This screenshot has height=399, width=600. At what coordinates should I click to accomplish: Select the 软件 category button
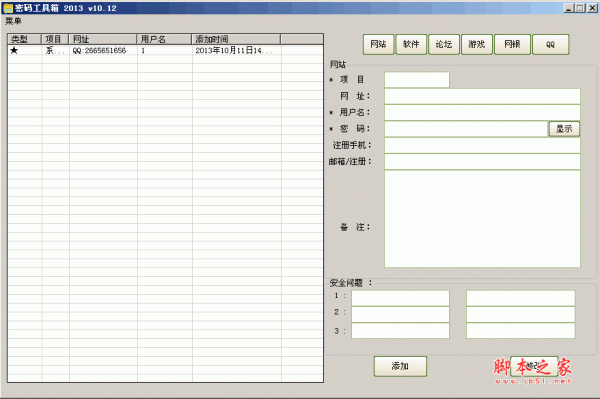tap(411, 44)
